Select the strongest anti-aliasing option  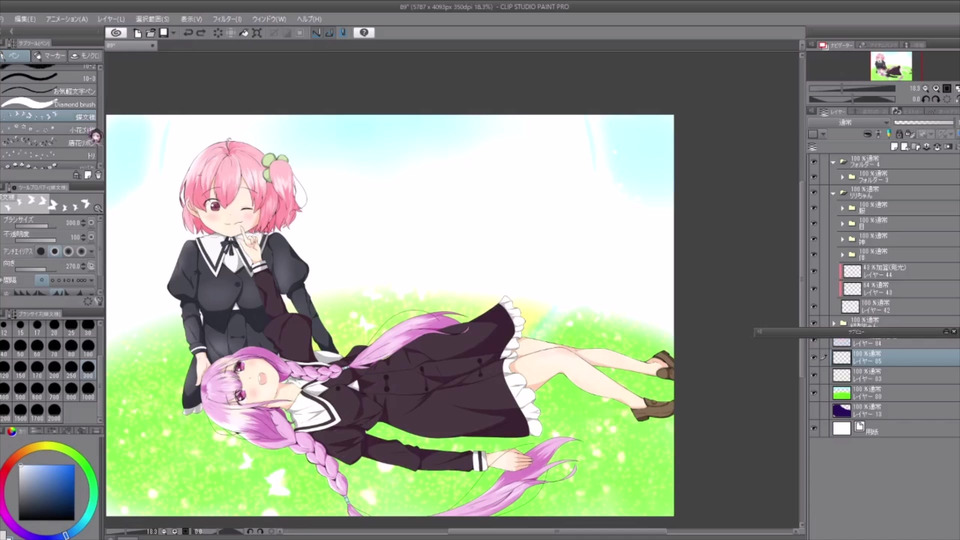click(x=81, y=251)
